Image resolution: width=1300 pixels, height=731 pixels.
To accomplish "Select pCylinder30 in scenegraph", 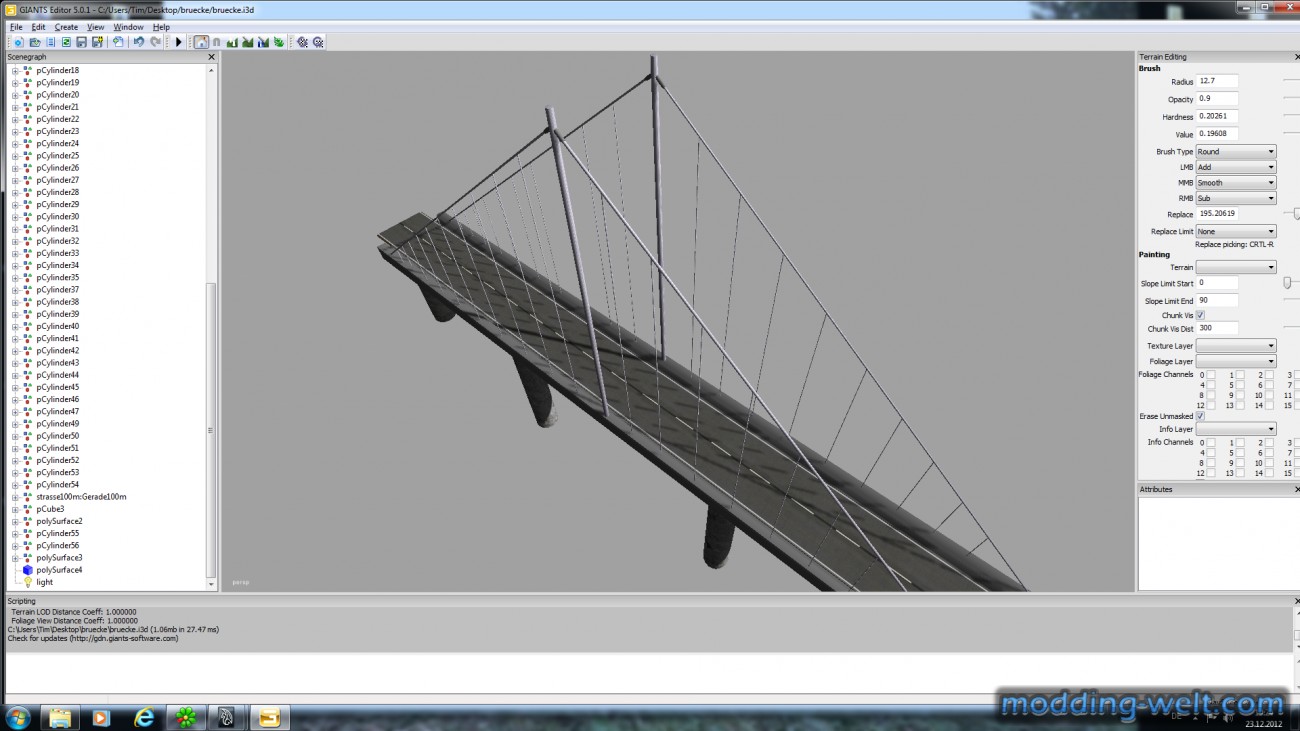I will pos(58,217).
